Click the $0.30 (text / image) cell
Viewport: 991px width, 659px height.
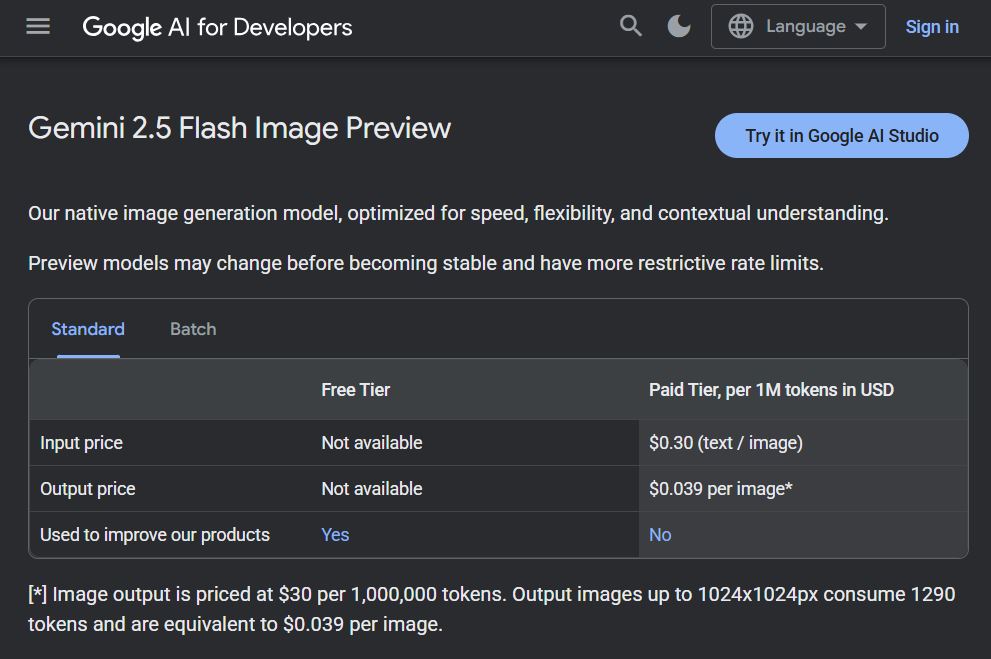click(725, 443)
